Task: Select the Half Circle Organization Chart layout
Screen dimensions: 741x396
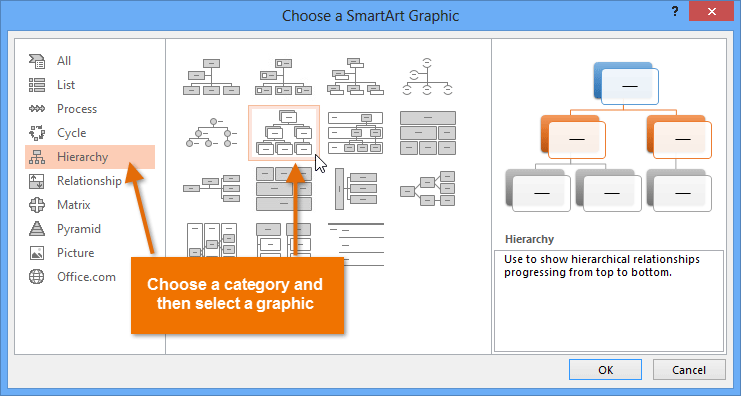Action: pos(428,77)
